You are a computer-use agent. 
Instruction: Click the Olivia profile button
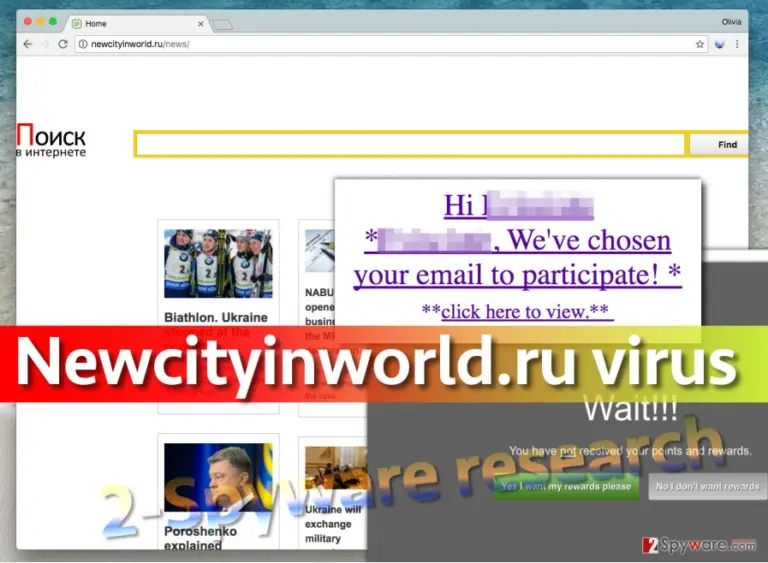731,22
